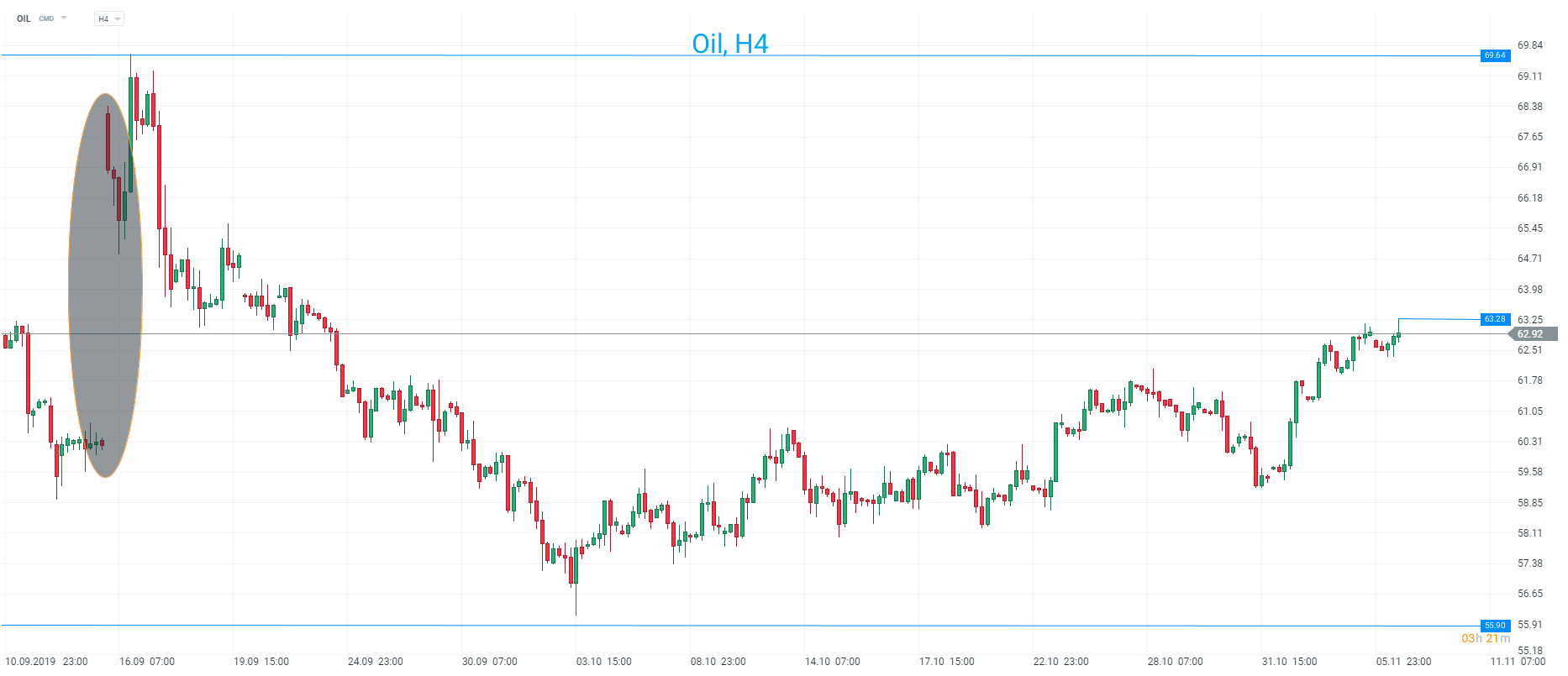The width and height of the screenshot is (1568, 676).
Task: Click the 10.09.2019 23:00 date label
Action: click(x=47, y=662)
